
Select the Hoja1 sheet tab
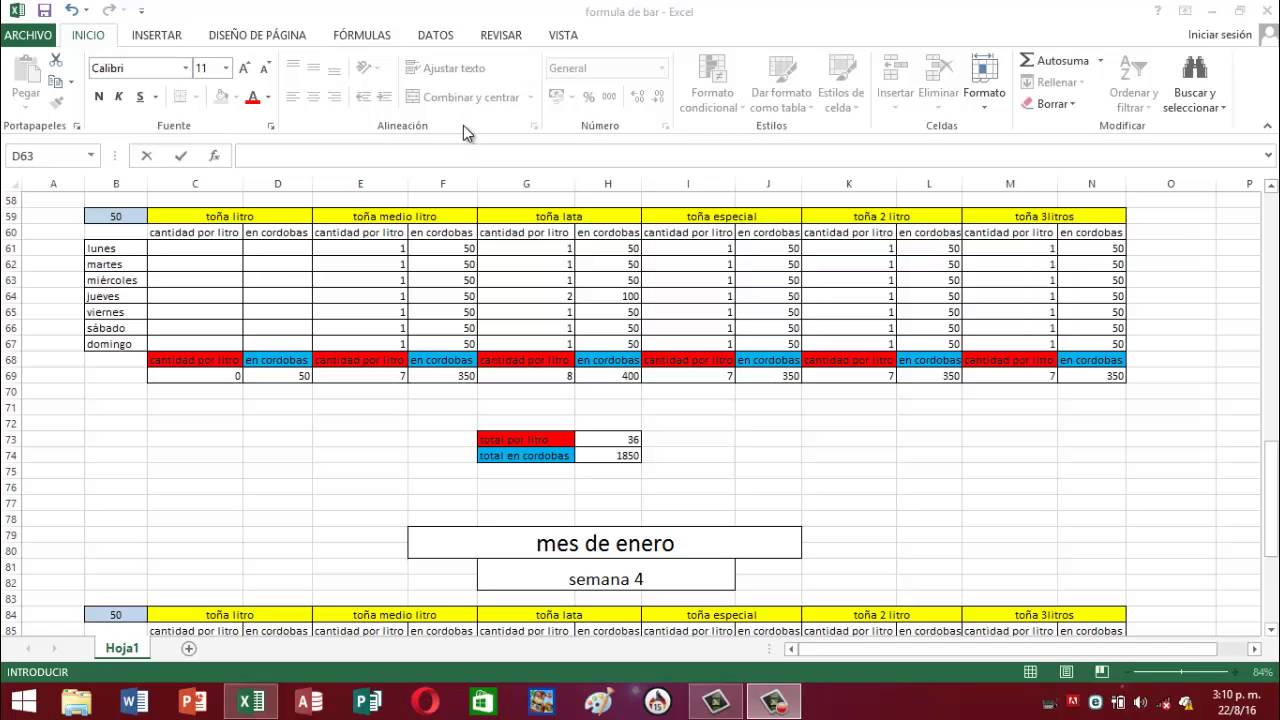click(x=122, y=648)
